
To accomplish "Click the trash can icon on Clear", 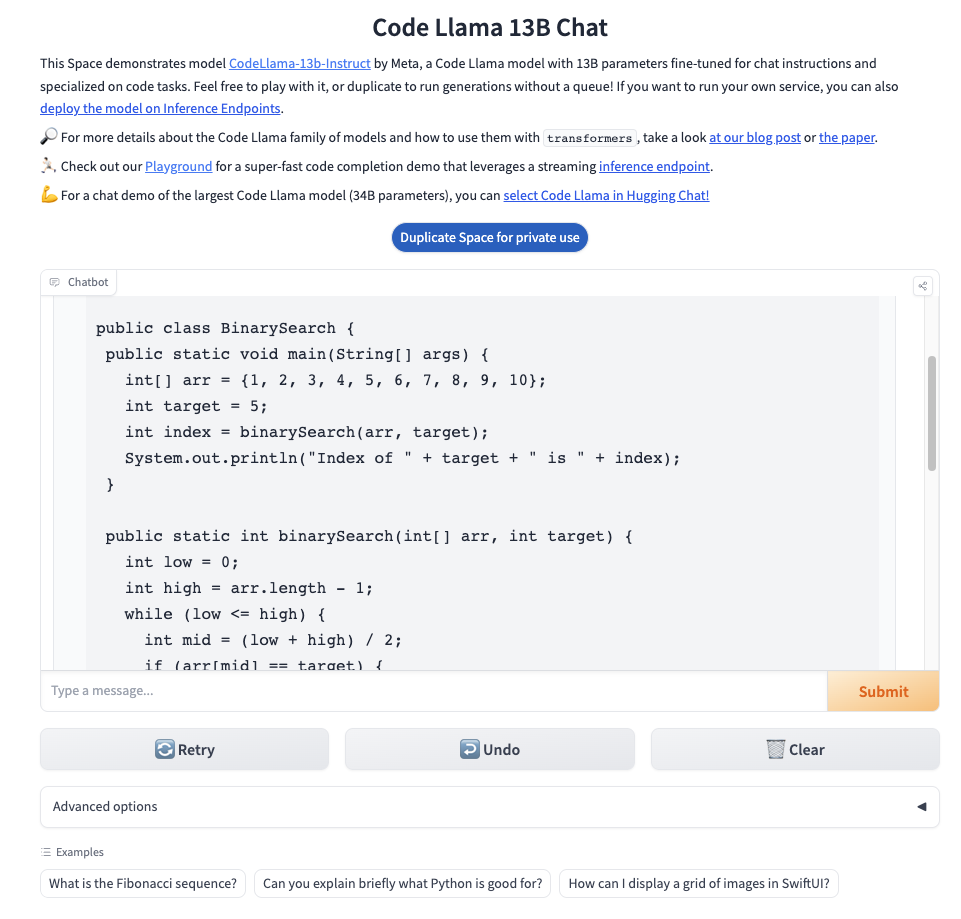I will pyautogui.click(x=774, y=748).
